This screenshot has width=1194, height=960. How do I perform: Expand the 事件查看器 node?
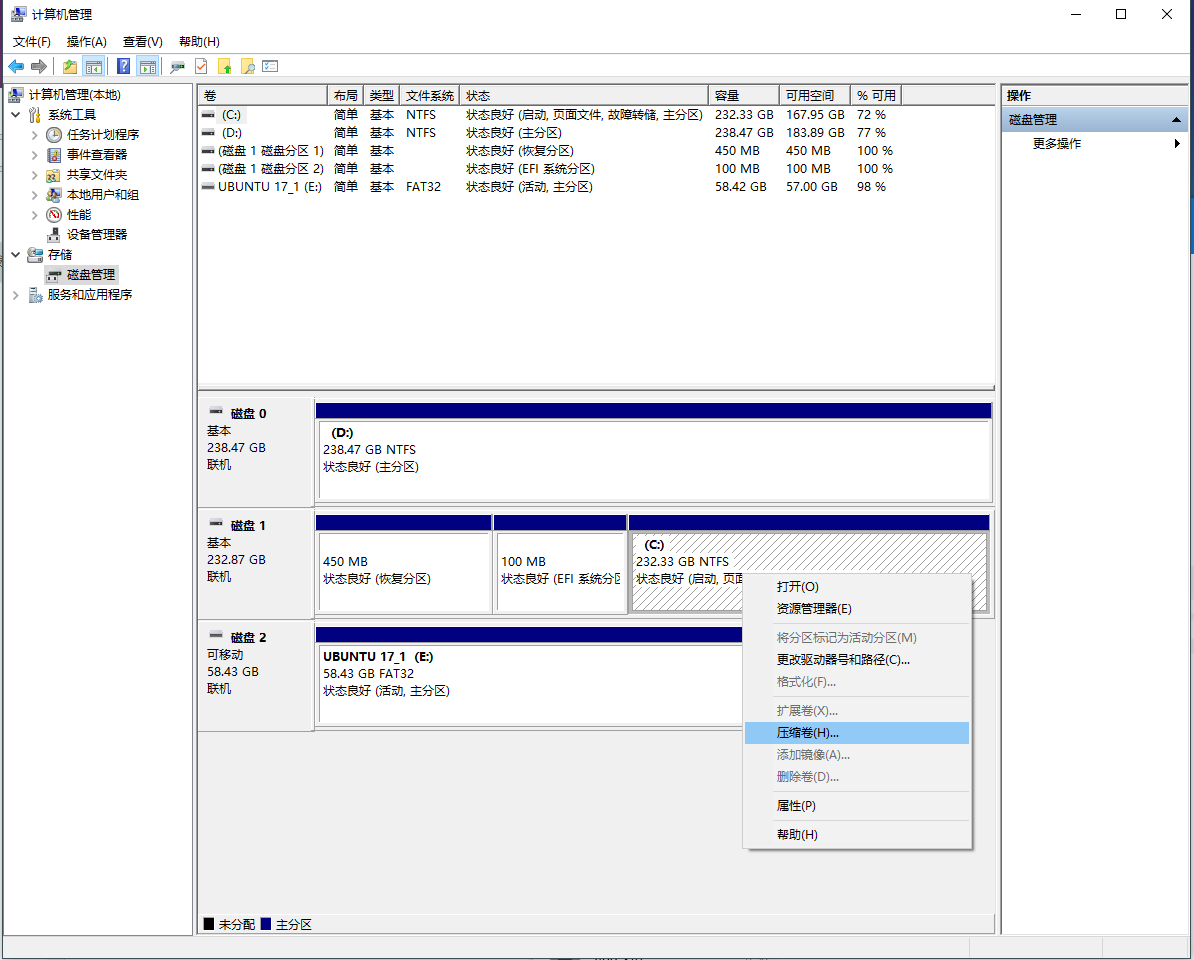click(x=34, y=155)
